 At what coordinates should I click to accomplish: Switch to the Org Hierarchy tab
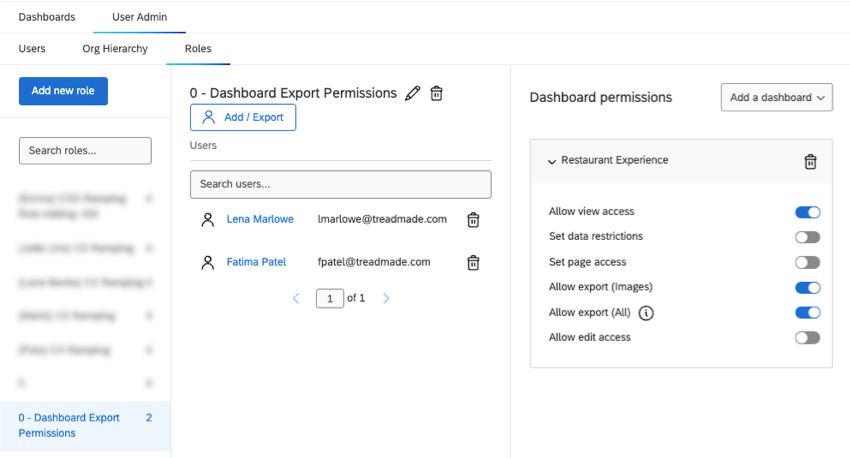(x=115, y=48)
